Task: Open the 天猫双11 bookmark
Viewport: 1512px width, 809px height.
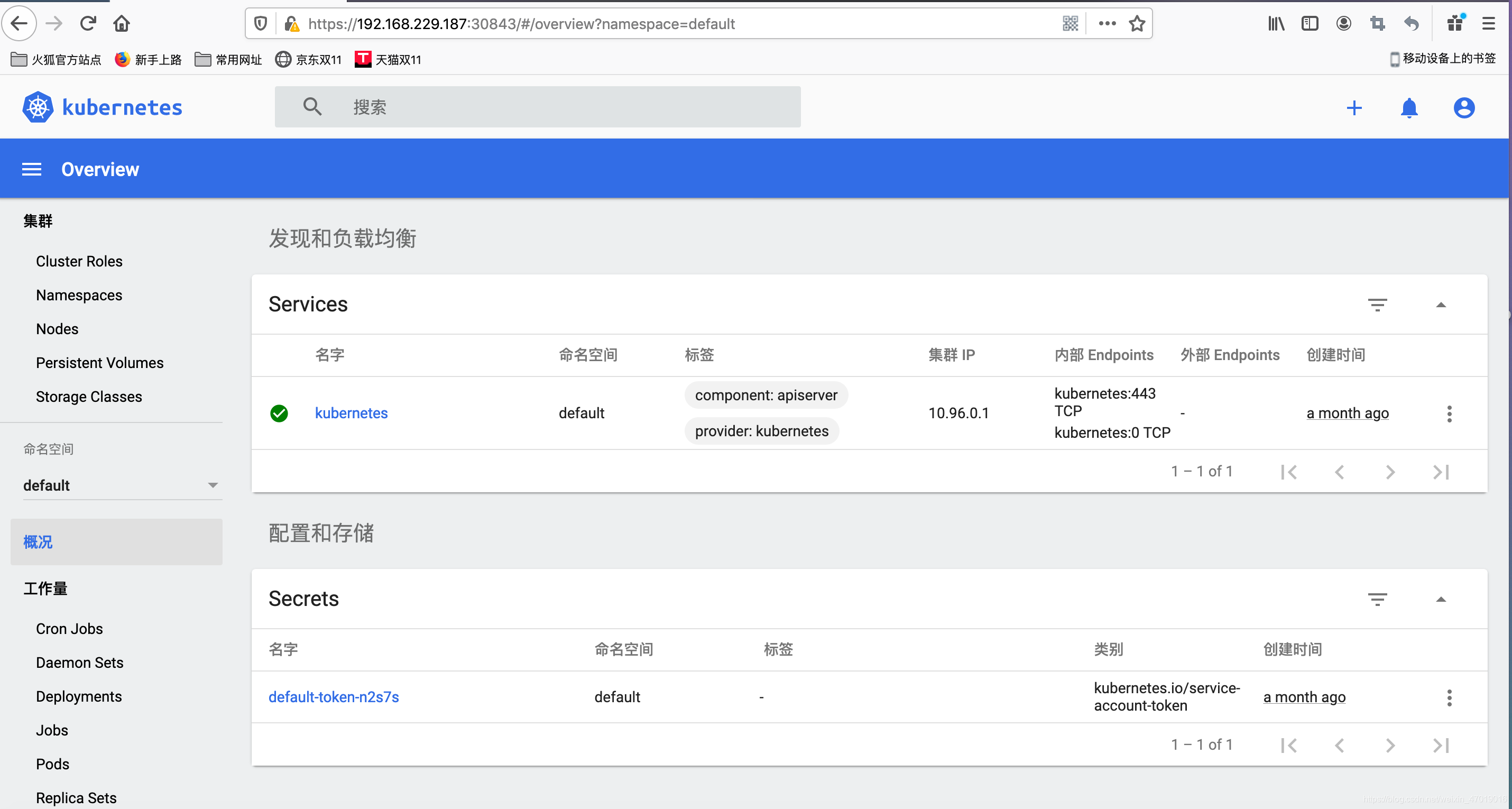Action: [388, 59]
